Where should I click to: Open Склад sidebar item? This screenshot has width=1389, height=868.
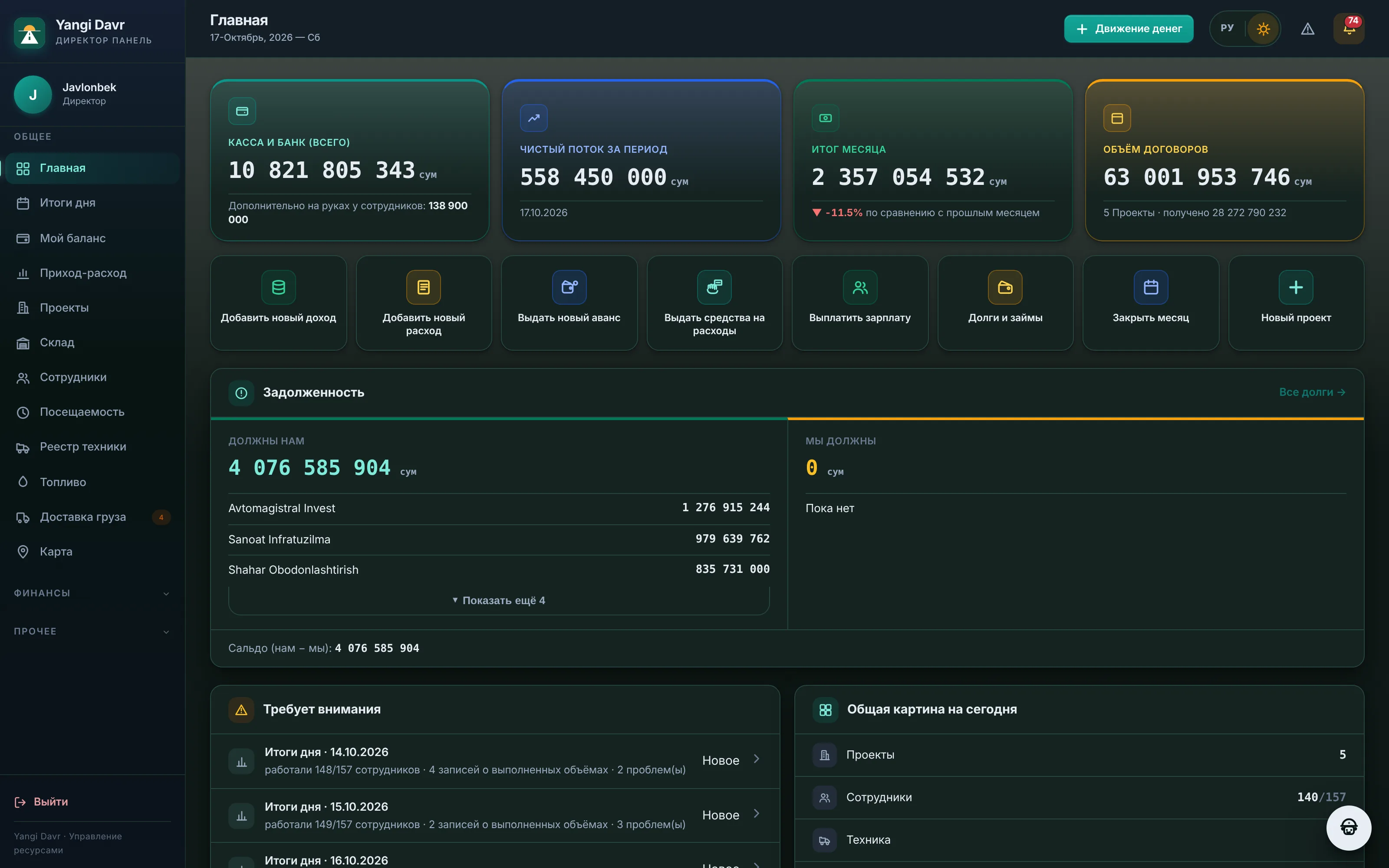[92, 343]
